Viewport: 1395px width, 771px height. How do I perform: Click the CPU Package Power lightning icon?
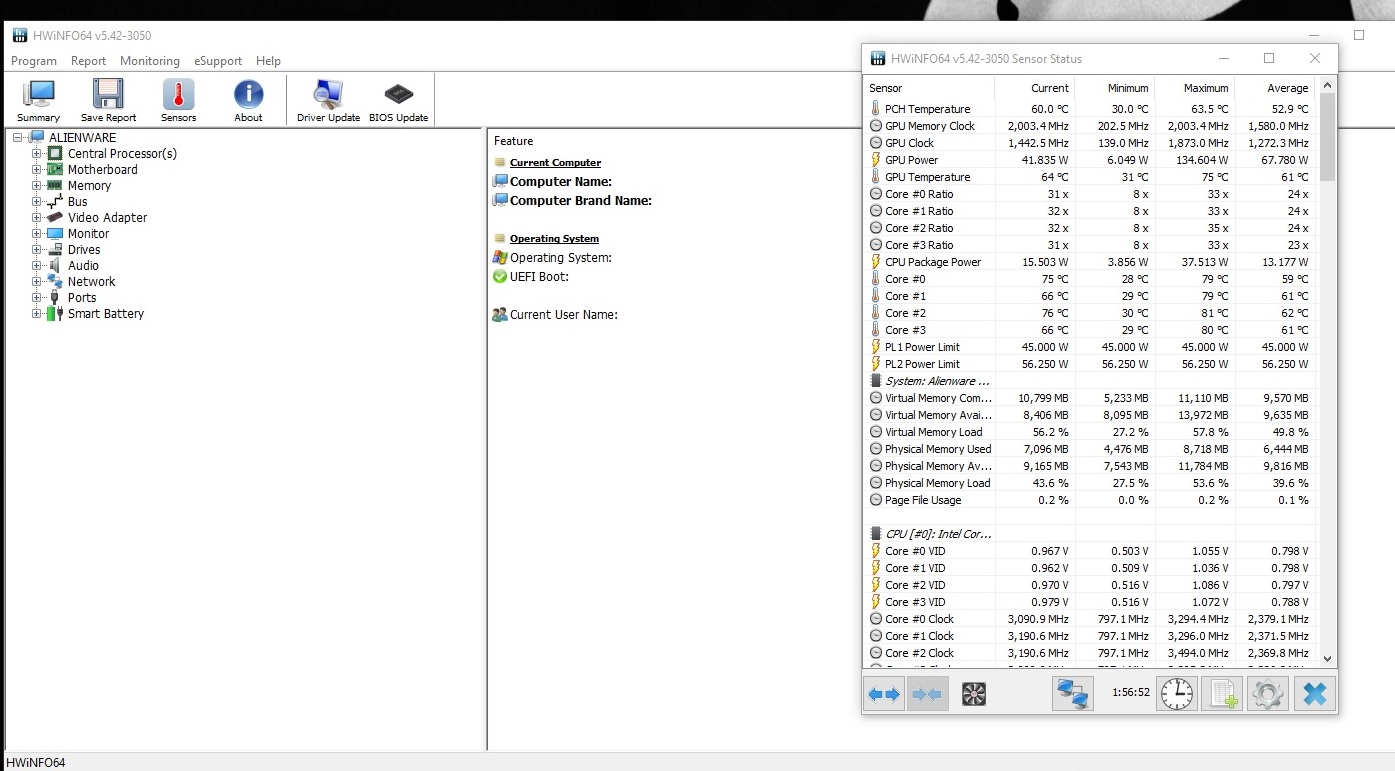876,262
